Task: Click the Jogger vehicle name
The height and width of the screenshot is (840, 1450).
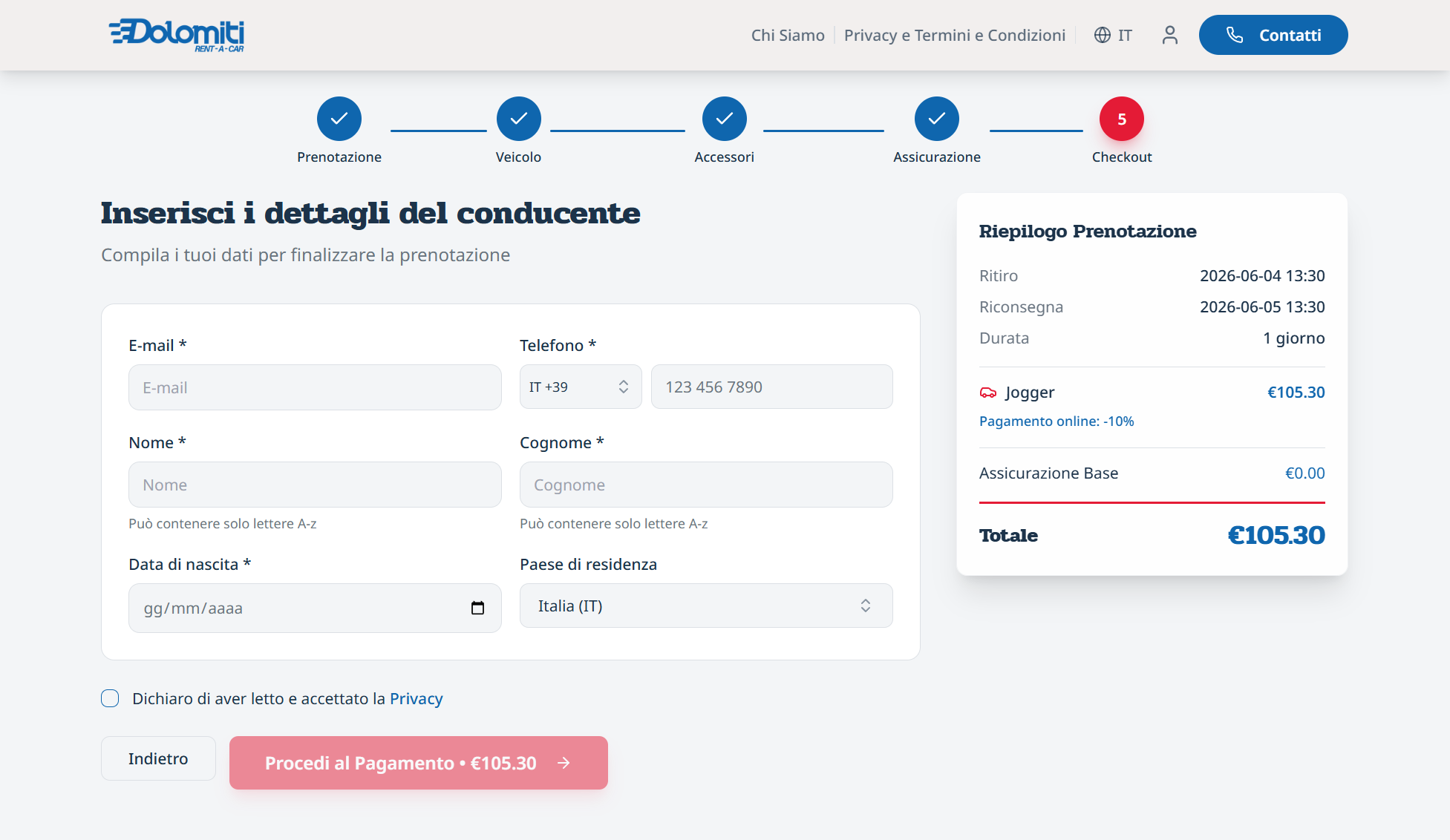Action: pyautogui.click(x=1030, y=393)
